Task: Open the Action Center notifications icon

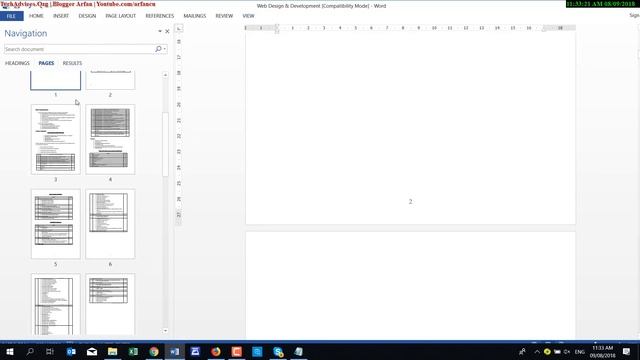Action: [627, 351]
